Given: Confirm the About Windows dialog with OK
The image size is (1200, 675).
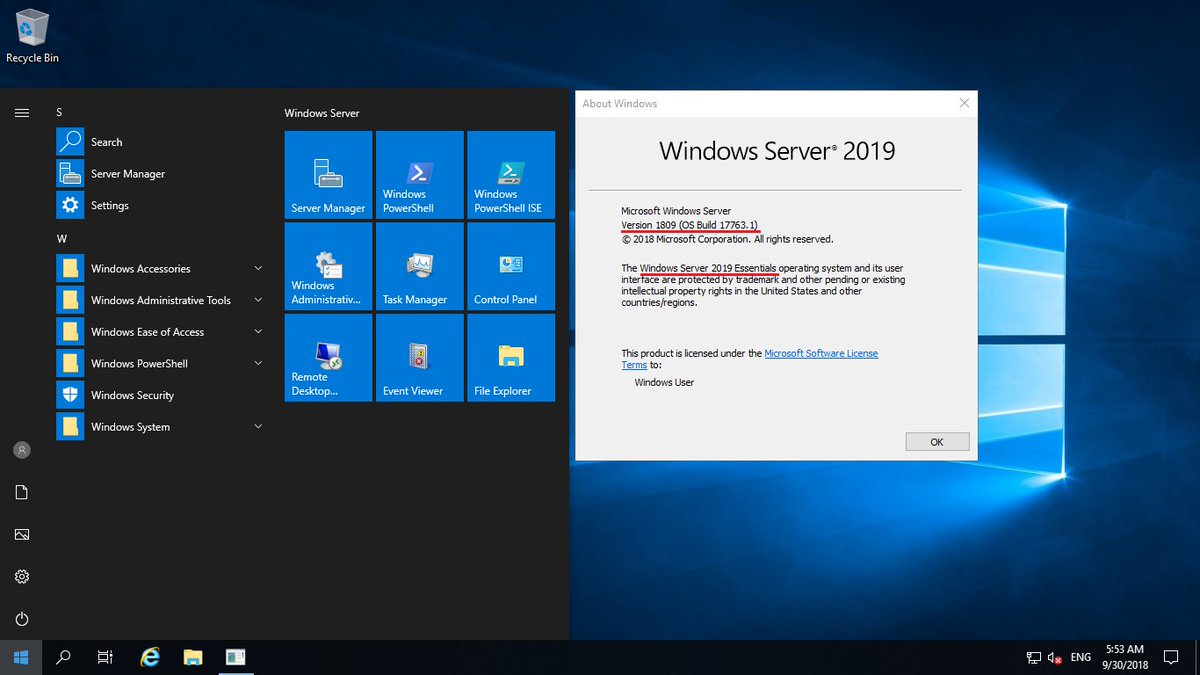Looking at the screenshot, I should coord(937,441).
